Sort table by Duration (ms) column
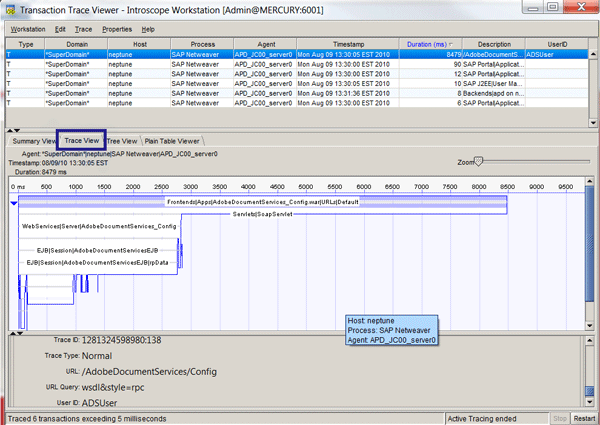 [x=426, y=44]
